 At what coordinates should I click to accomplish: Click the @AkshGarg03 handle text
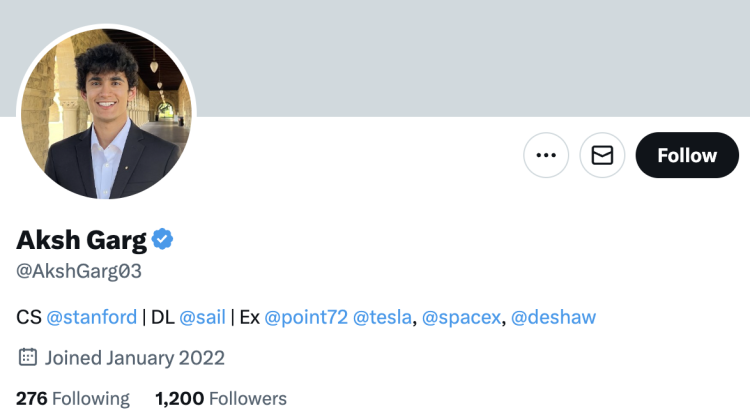tap(79, 271)
